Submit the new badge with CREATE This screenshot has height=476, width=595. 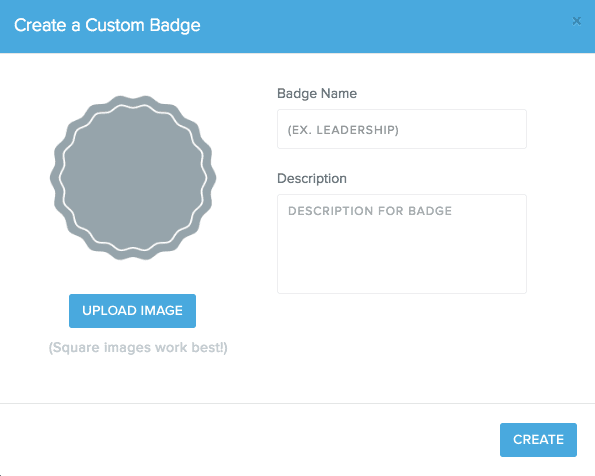[538, 440]
